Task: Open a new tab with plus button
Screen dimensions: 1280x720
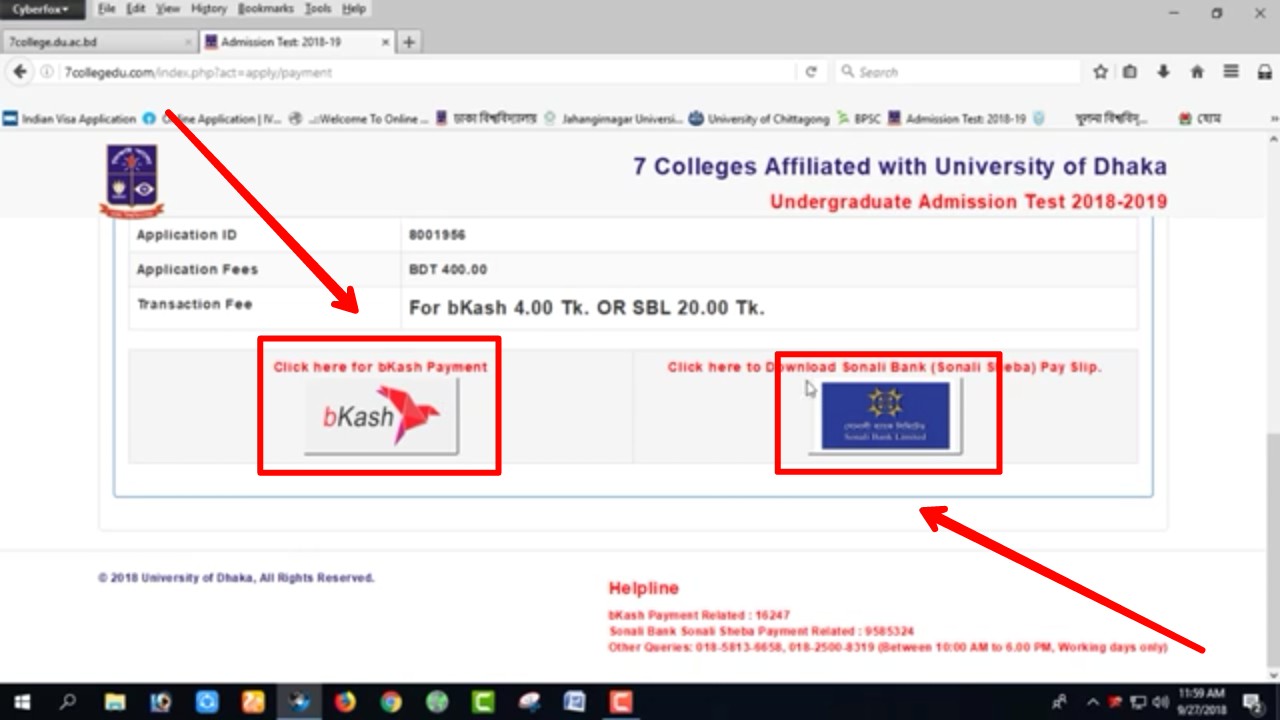Action: coord(408,42)
